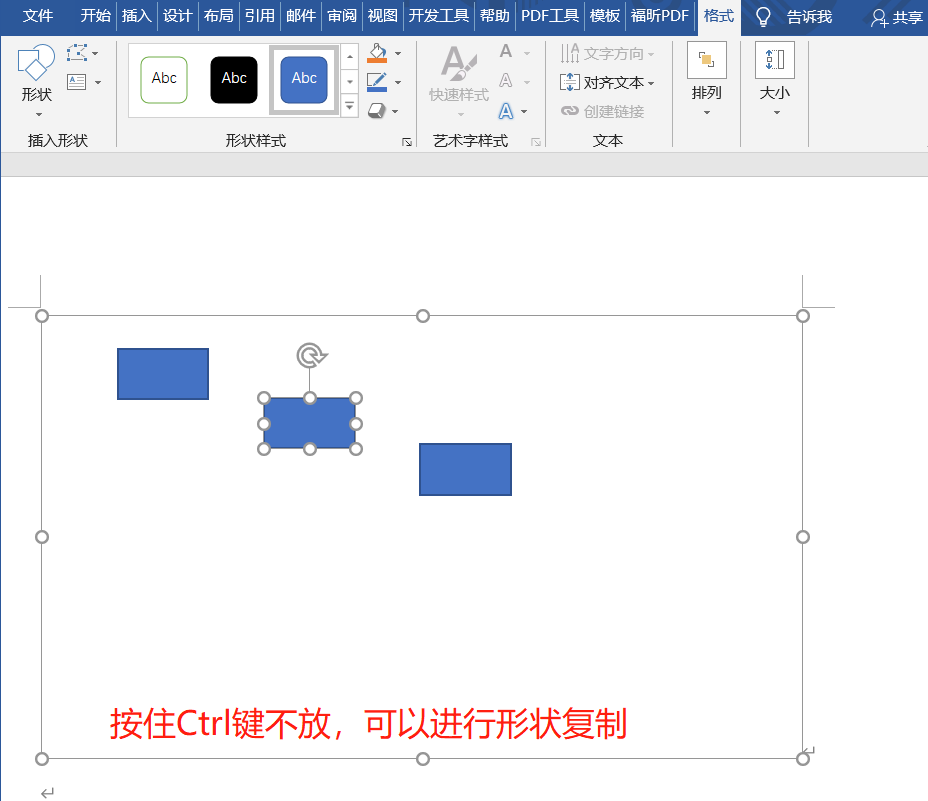Open the 形状 dropdown arrow

[x=38, y=114]
